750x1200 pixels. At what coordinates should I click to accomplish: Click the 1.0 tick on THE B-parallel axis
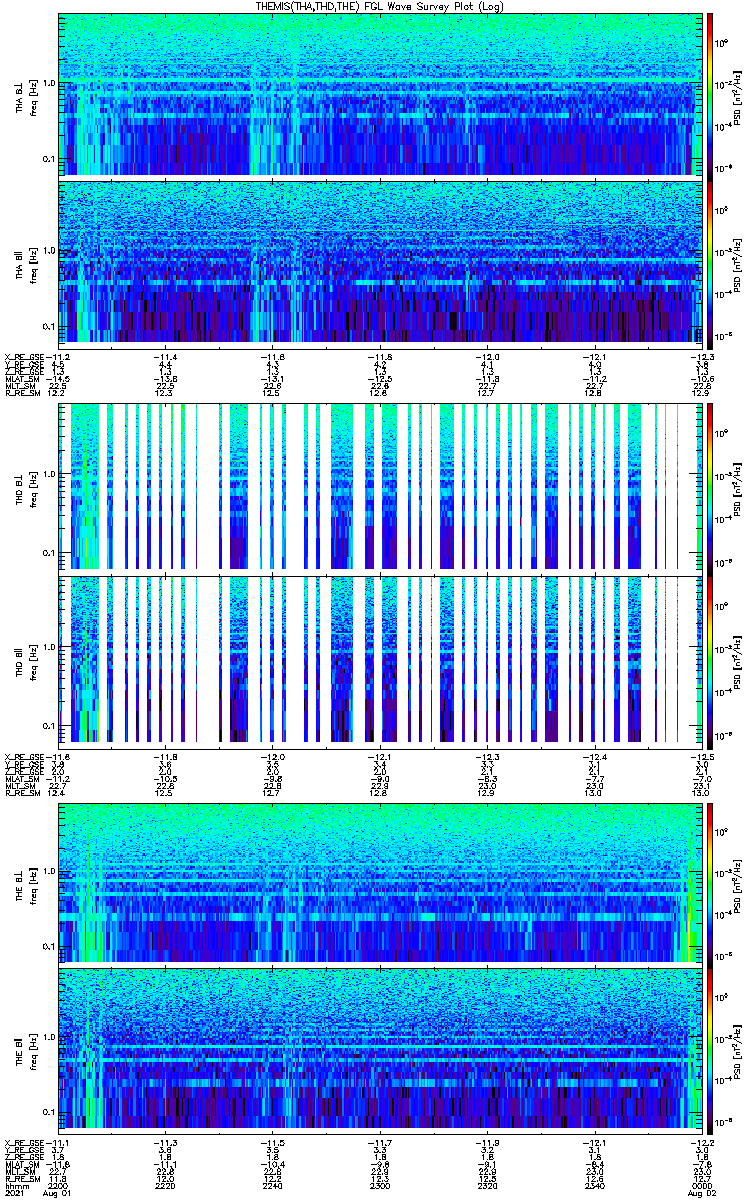pos(52,1038)
